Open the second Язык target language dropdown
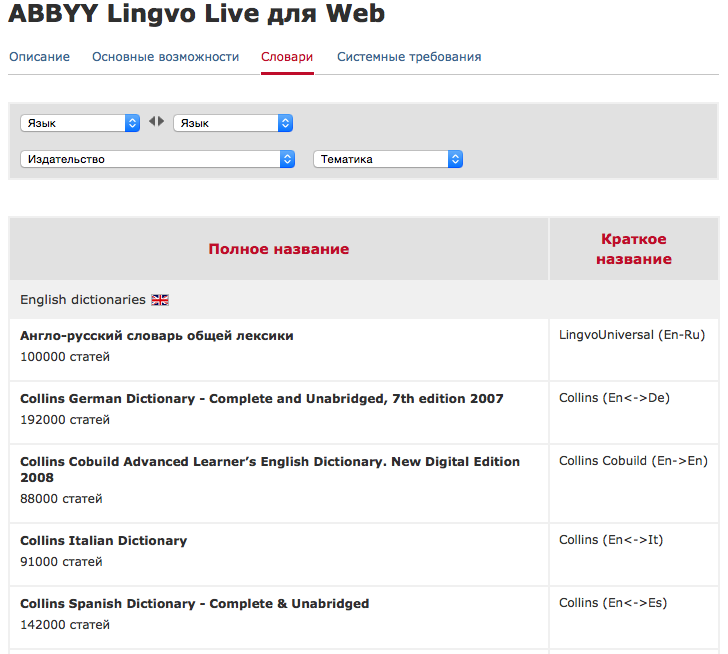This screenshot has width=728, height=654. (232, 123)
